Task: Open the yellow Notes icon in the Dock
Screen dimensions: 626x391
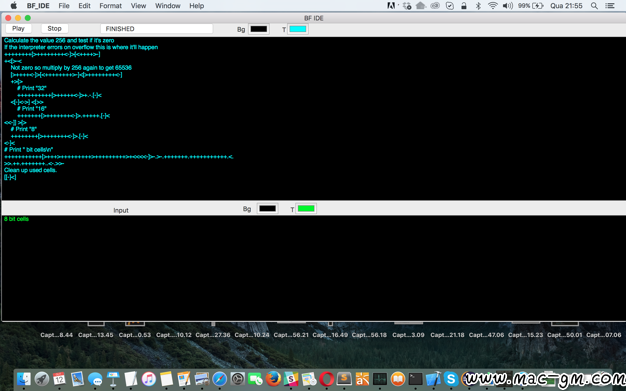Action: pos(166,379)
